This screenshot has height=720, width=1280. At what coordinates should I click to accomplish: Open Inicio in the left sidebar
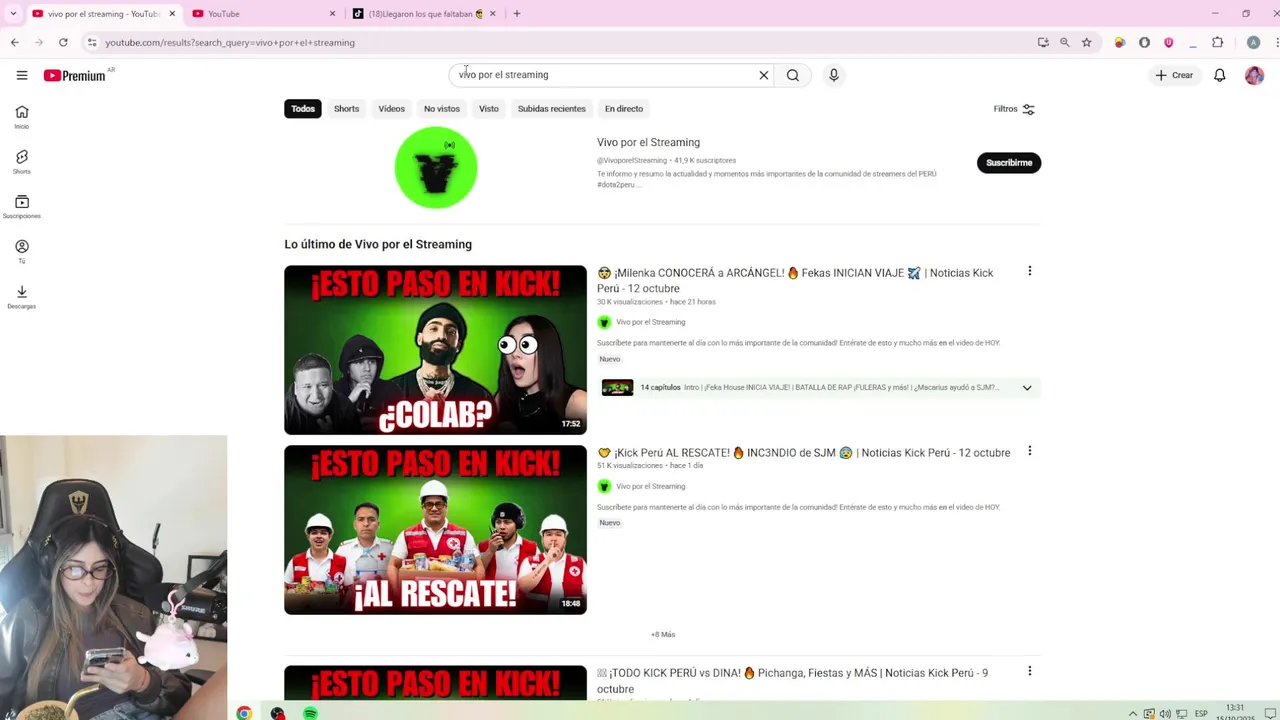point(22,117)
